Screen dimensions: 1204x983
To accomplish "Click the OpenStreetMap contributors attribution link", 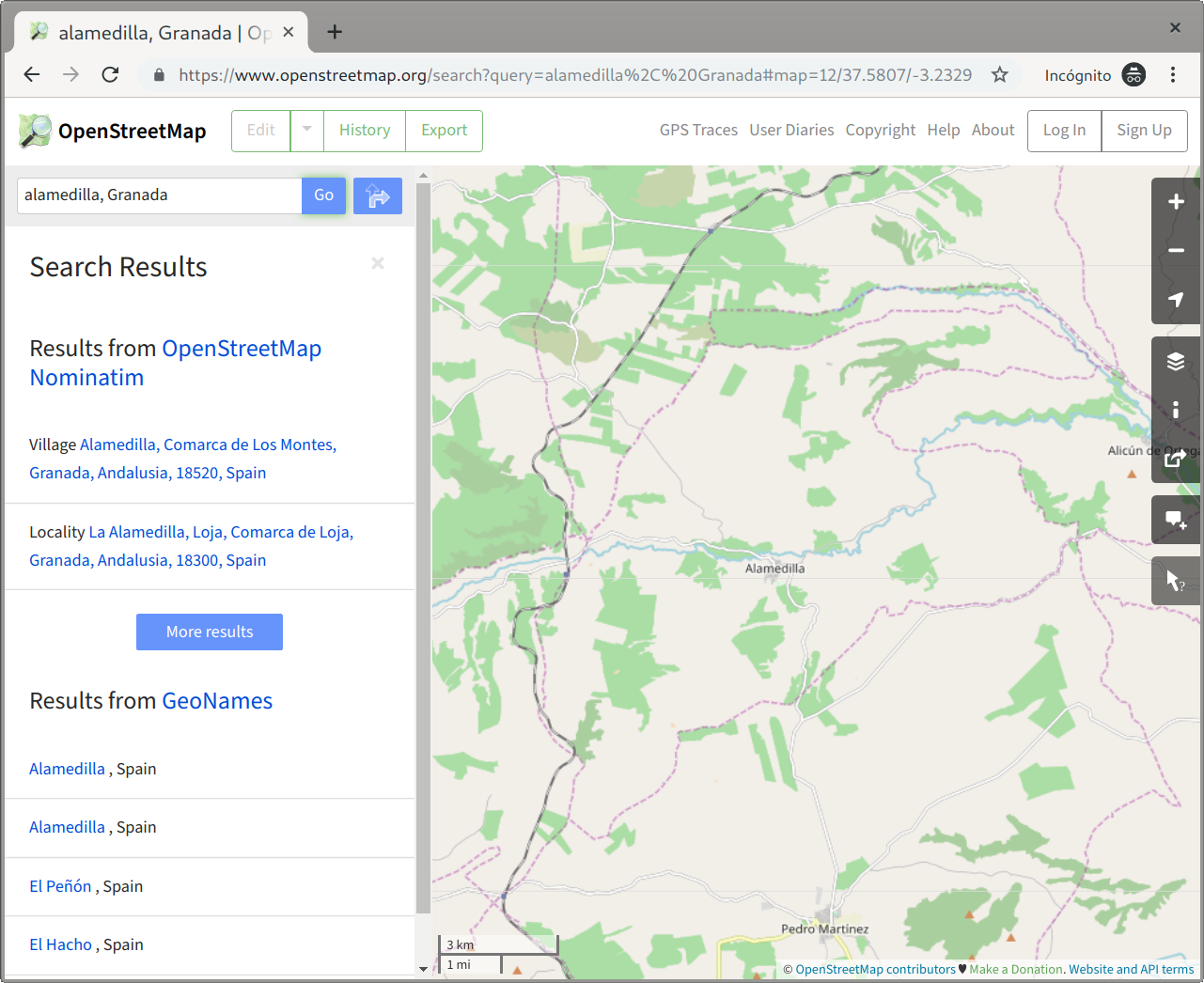I will point(875,970).
